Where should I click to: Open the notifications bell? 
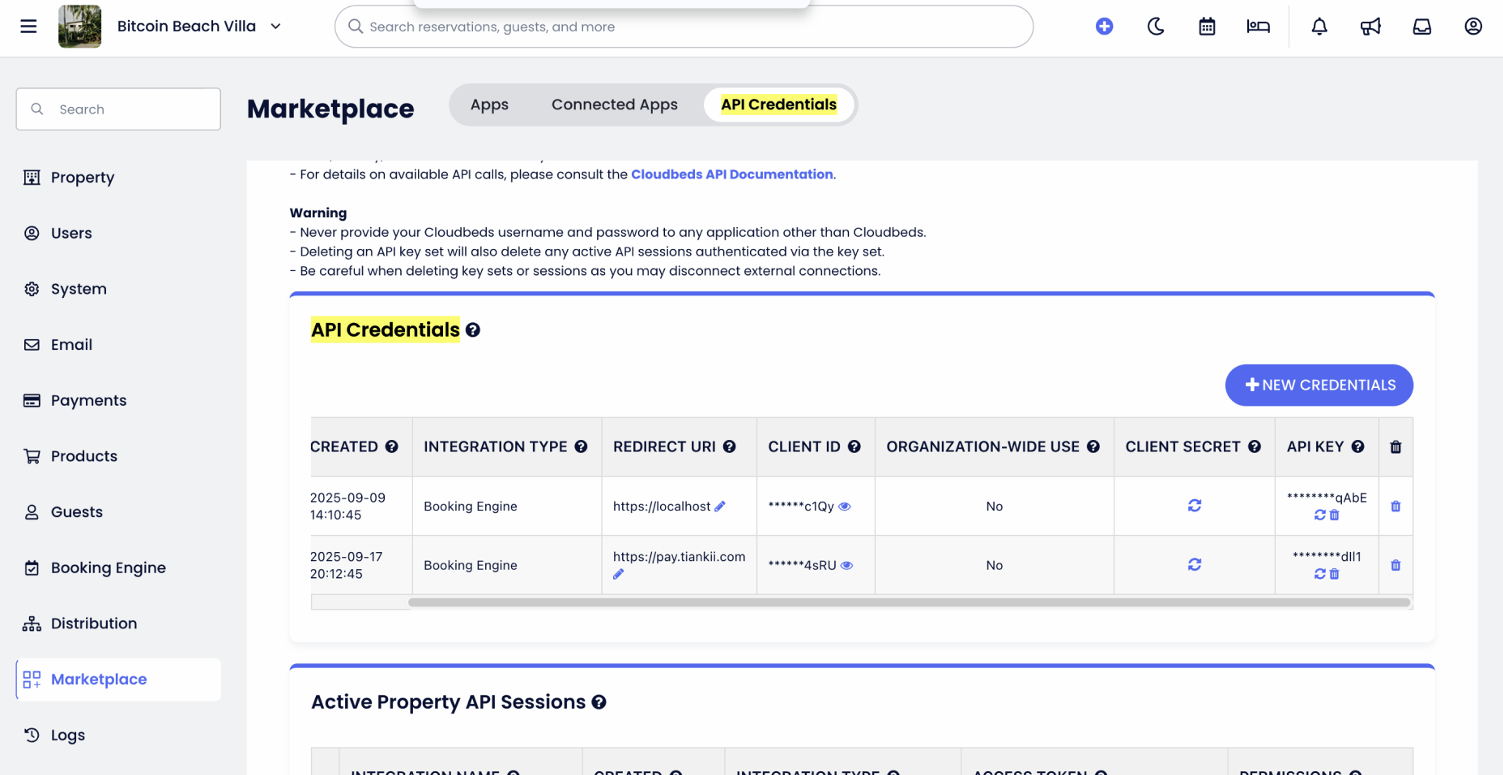pyautogui.click(x=1319, y=26)
